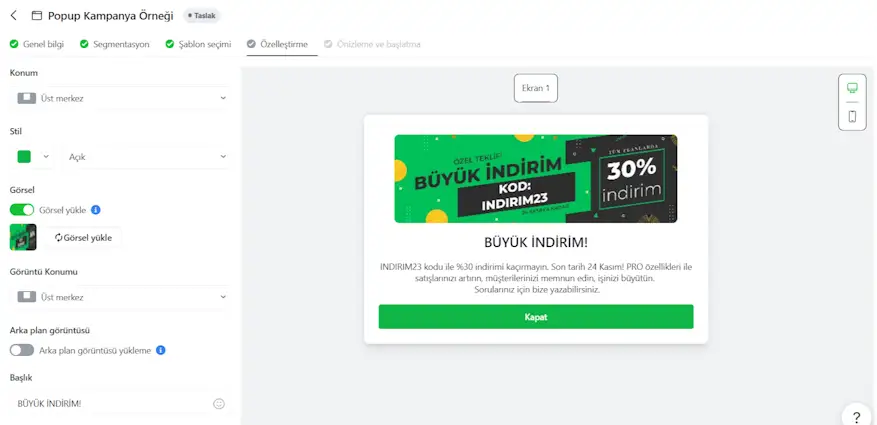Go back using the left arrow icon

click(x=13, y=16)
